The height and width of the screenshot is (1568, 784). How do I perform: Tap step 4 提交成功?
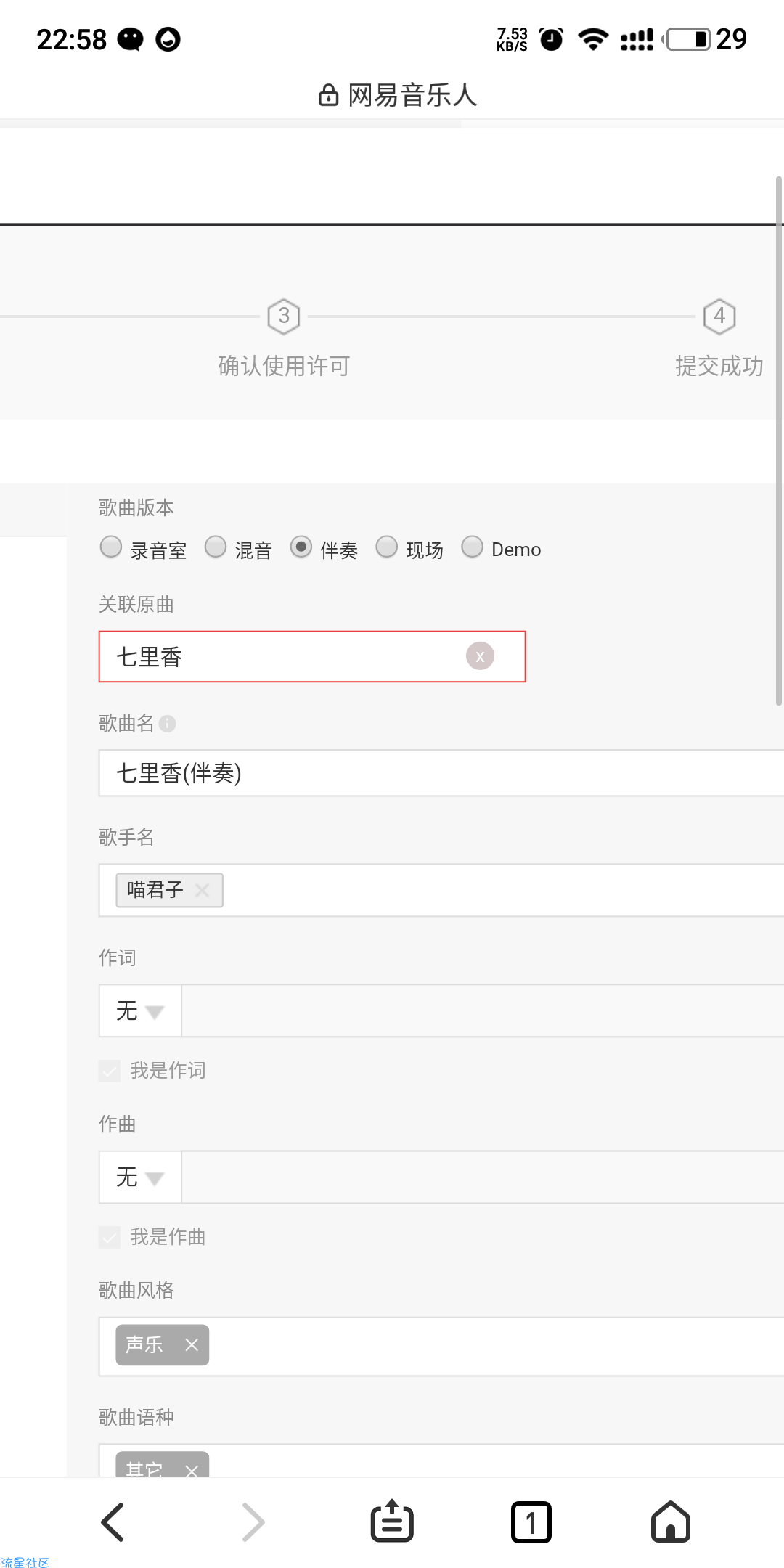tap(719, 338)
